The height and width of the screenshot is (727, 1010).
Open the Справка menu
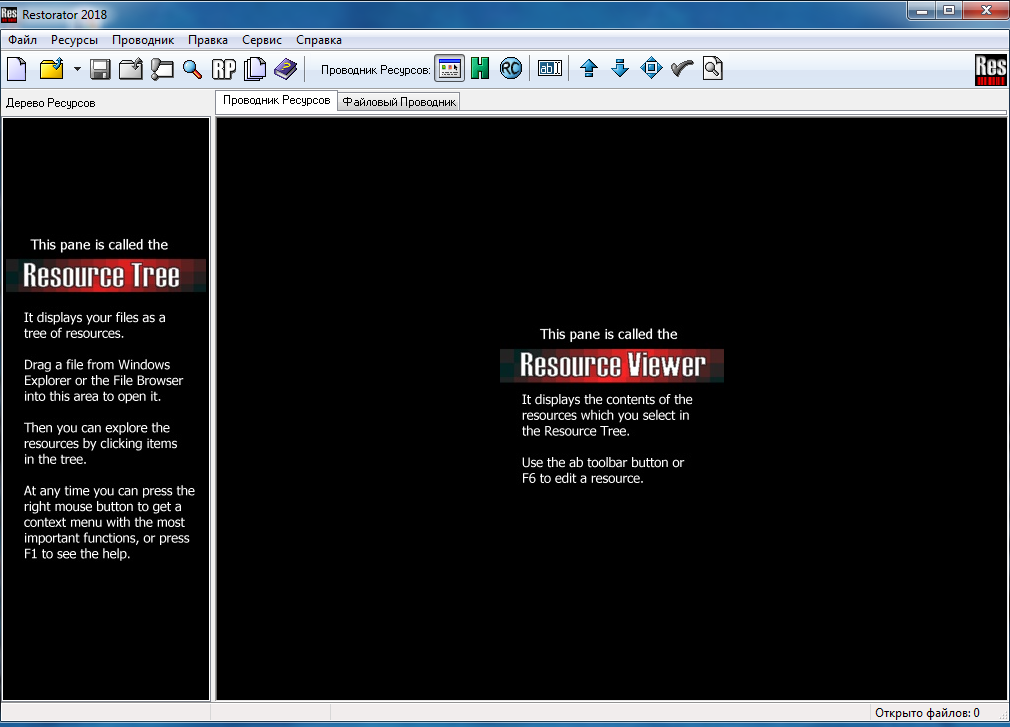pyautogui.click(x=319, y=40)
